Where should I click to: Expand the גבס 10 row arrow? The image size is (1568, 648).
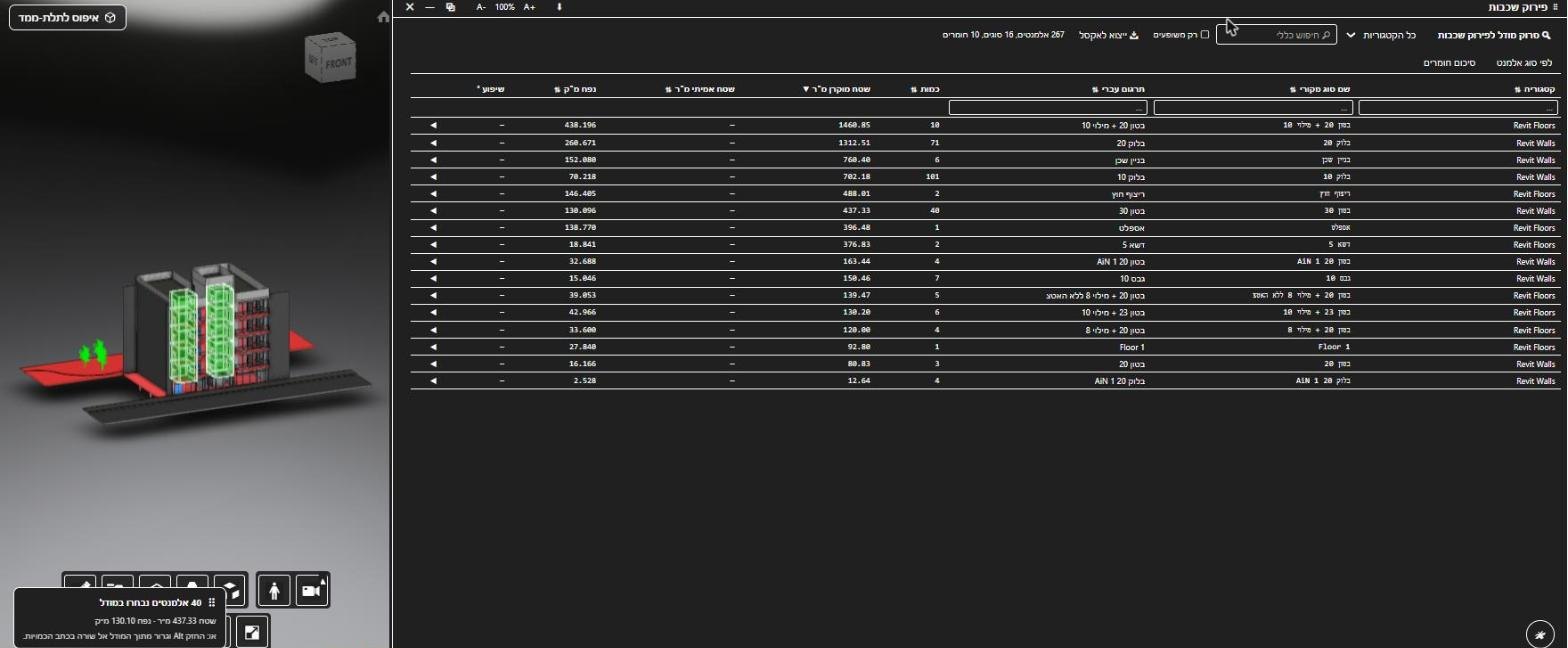click(433, 279)
